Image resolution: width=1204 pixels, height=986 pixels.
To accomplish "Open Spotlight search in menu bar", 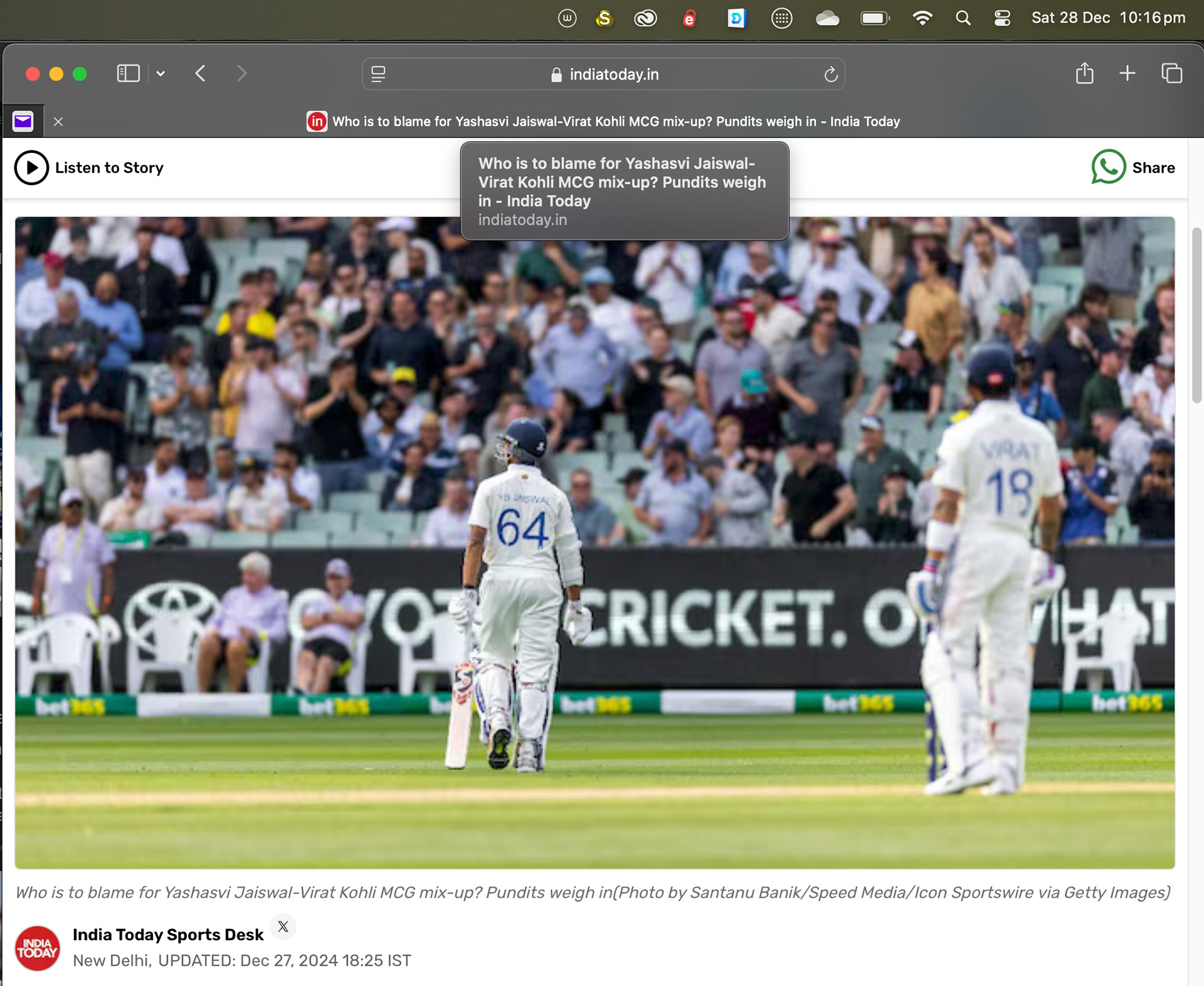I will [x=963, y=18].
